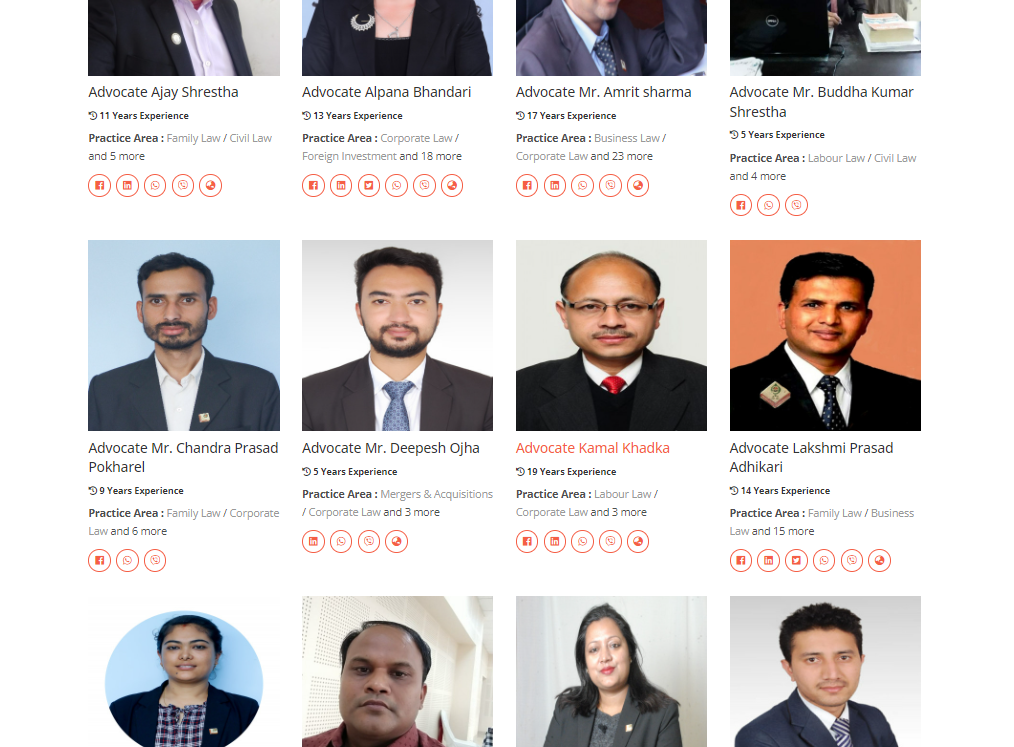Click Lakshmi Prasad Adhikari's Facebook icon

(x=741, y=561)
